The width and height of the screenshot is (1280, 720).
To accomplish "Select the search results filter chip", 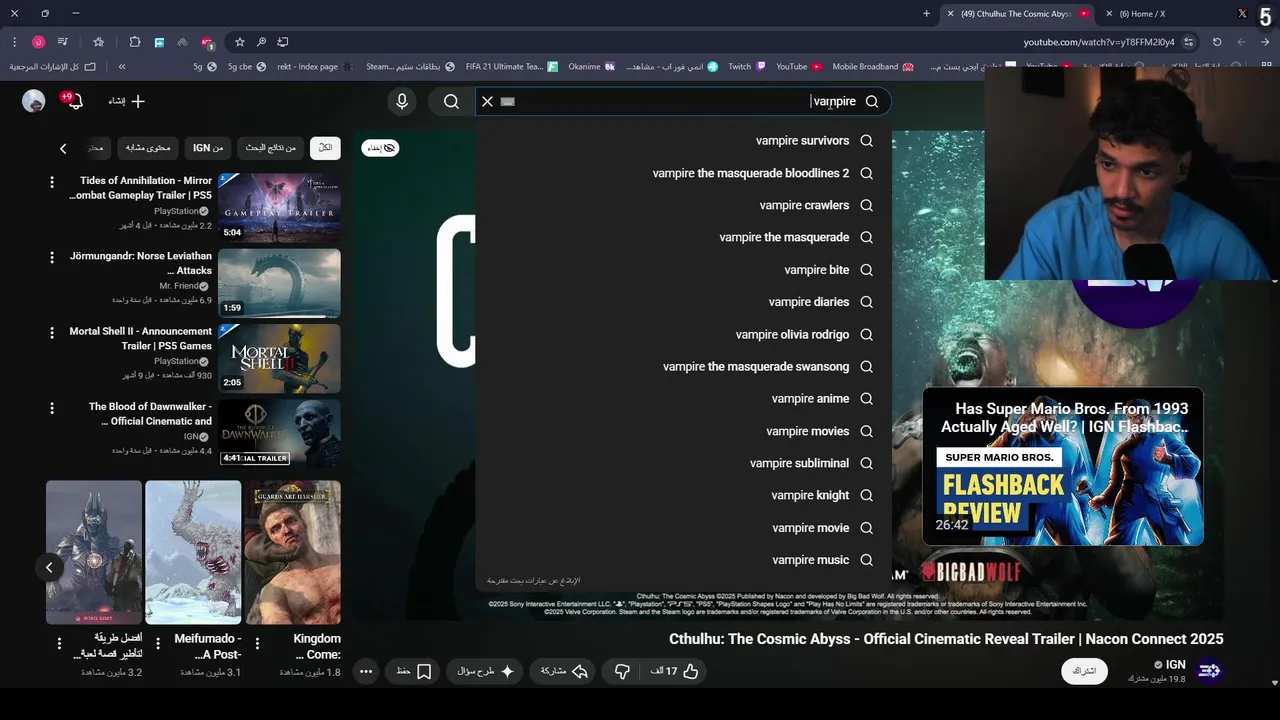I will (271, 148).
